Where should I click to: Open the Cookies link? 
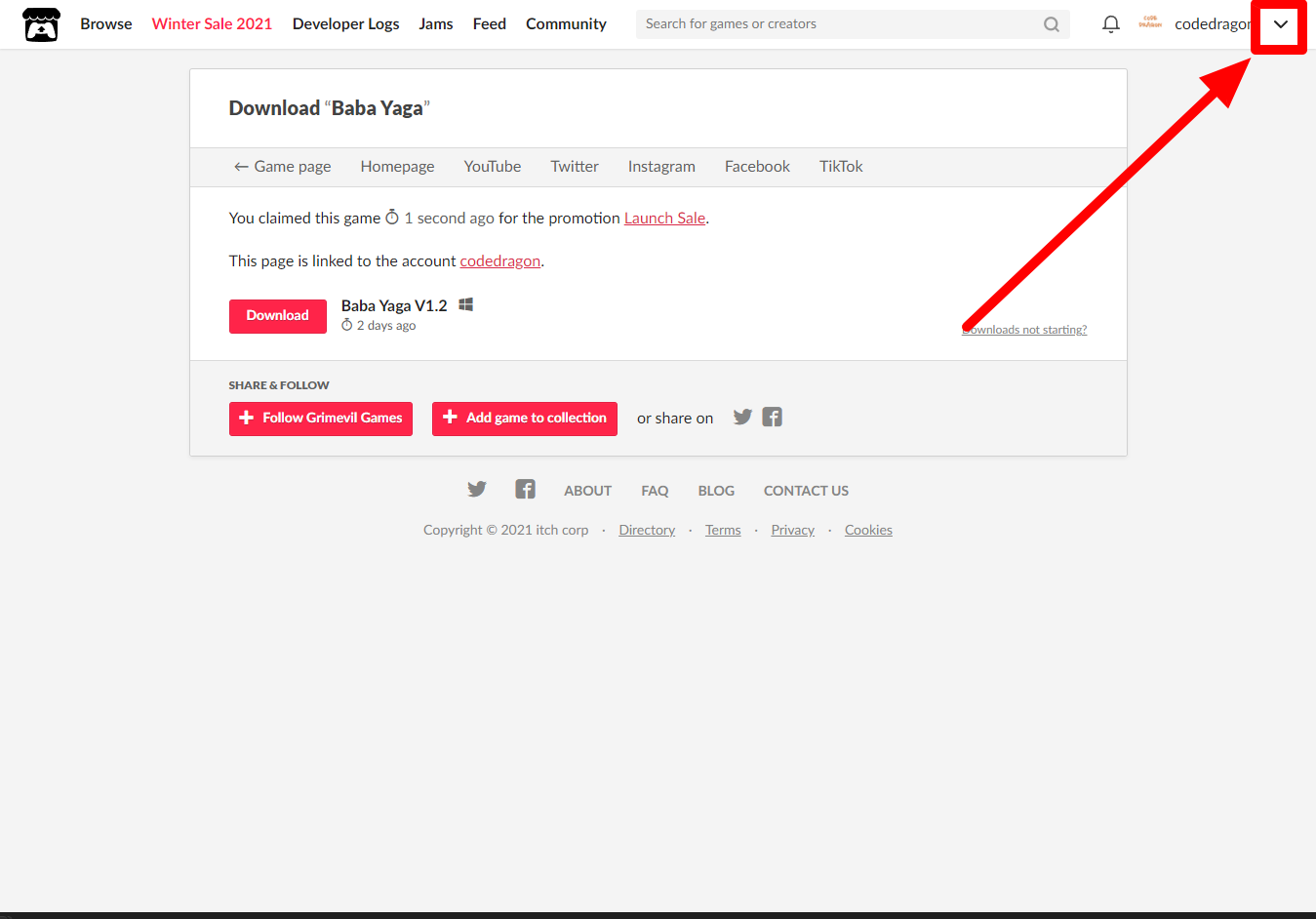point(868,530)
